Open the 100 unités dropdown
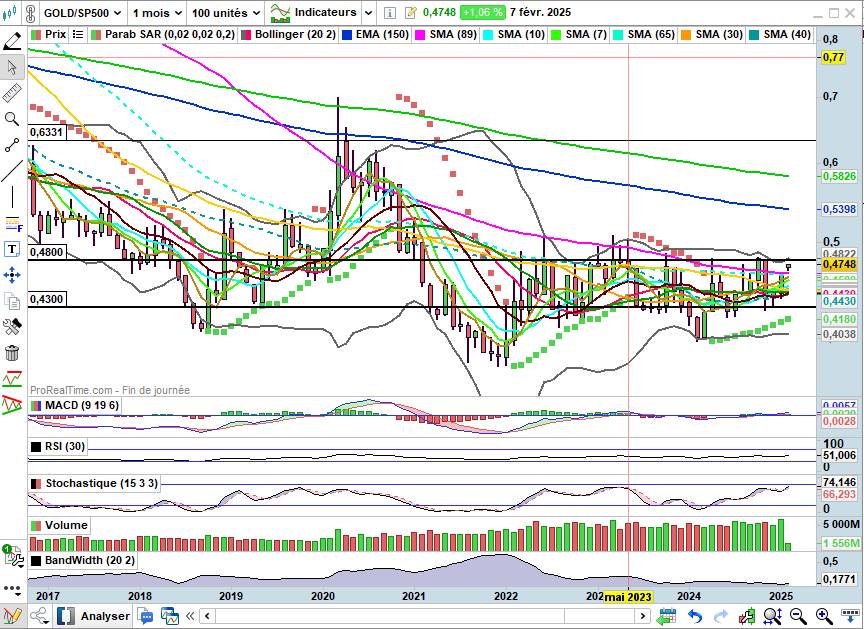 [225, 13]
